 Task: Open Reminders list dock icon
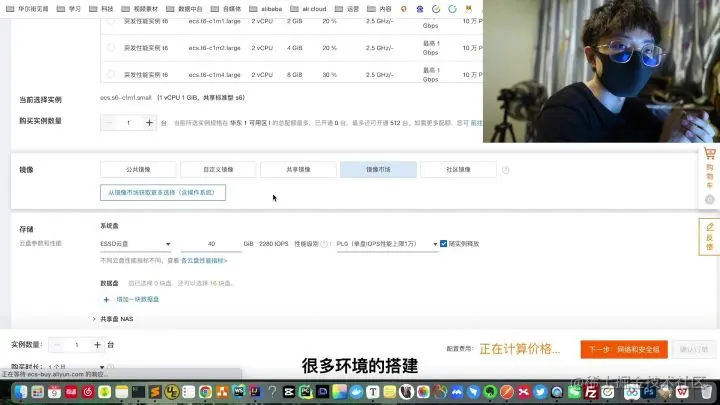[188, 392]
